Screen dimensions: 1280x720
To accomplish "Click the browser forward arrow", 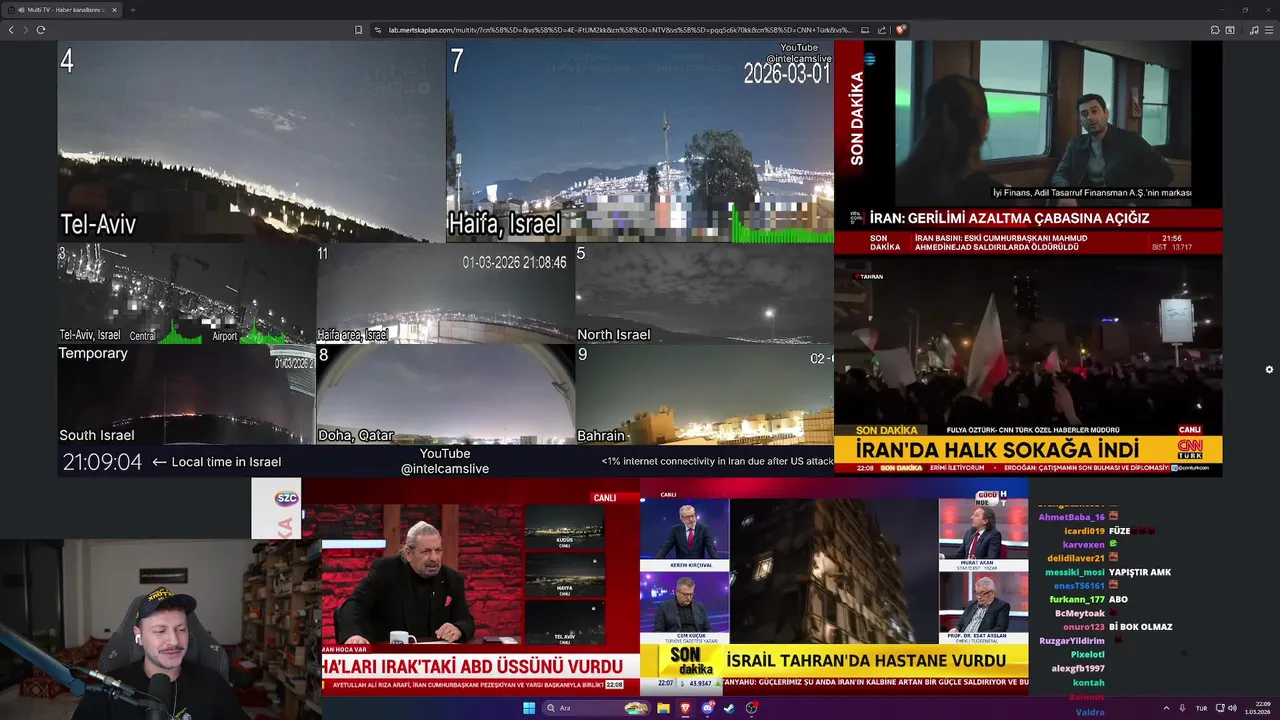I will tap(25, 30).
